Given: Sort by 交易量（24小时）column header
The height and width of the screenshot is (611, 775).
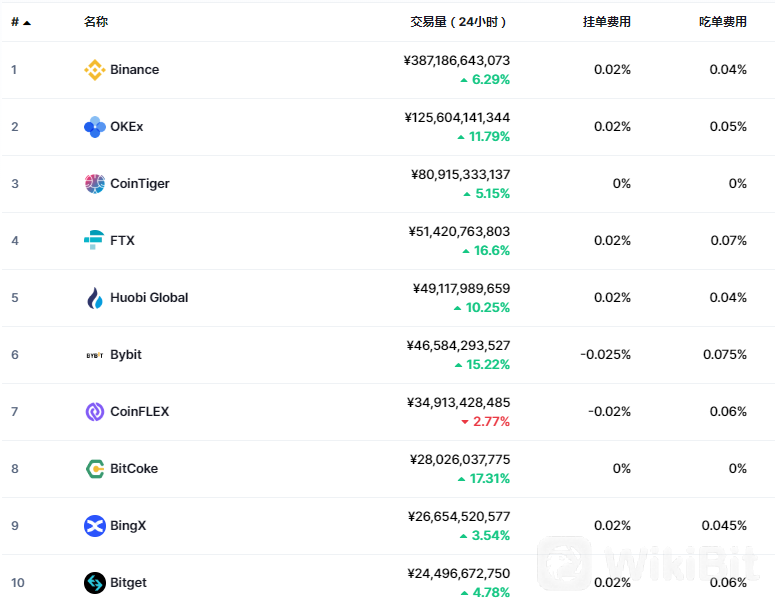Looking at the screenshot, I should (459, 22).
